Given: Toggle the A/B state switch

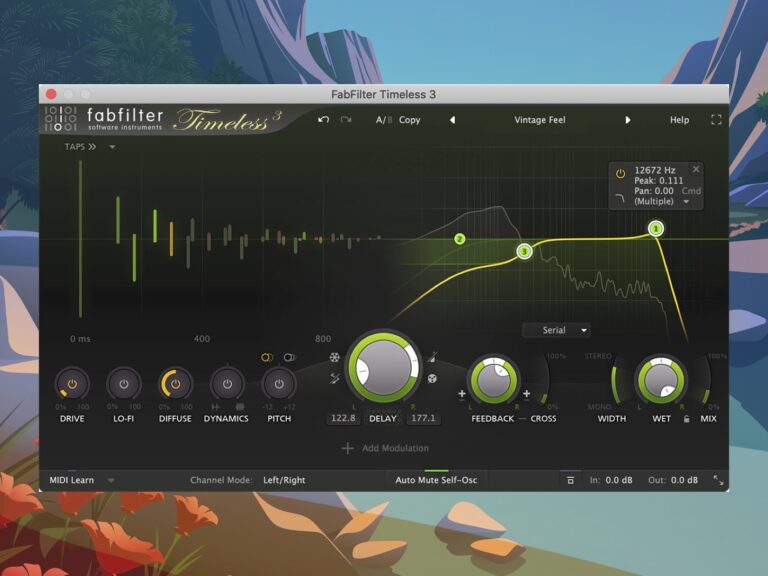Looking at the screenshot, I should pos(383,120).
